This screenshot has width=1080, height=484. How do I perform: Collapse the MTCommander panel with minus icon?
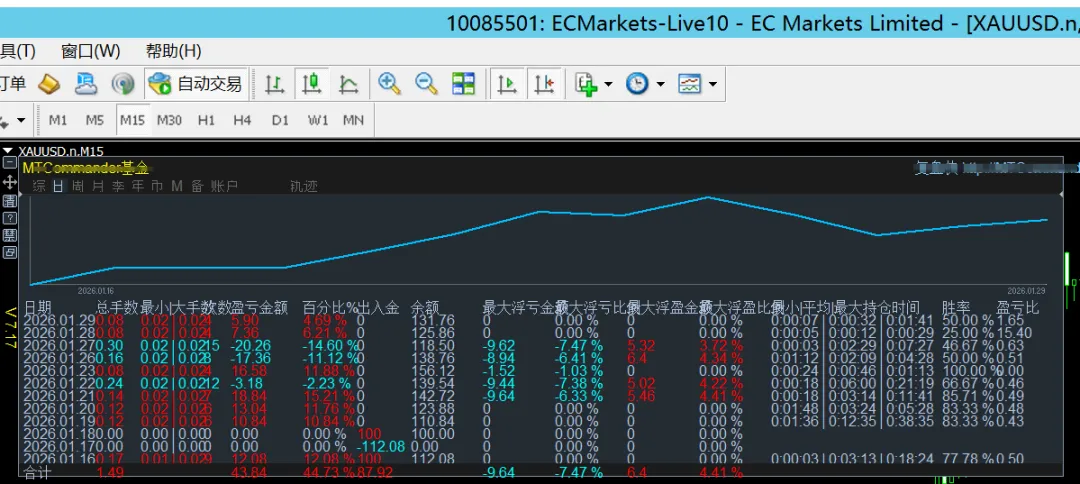(x=10, y=163)
